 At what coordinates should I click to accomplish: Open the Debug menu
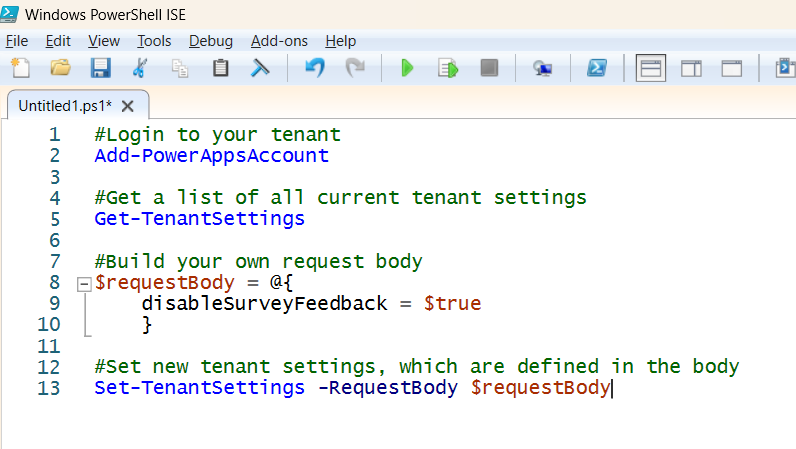211,41
